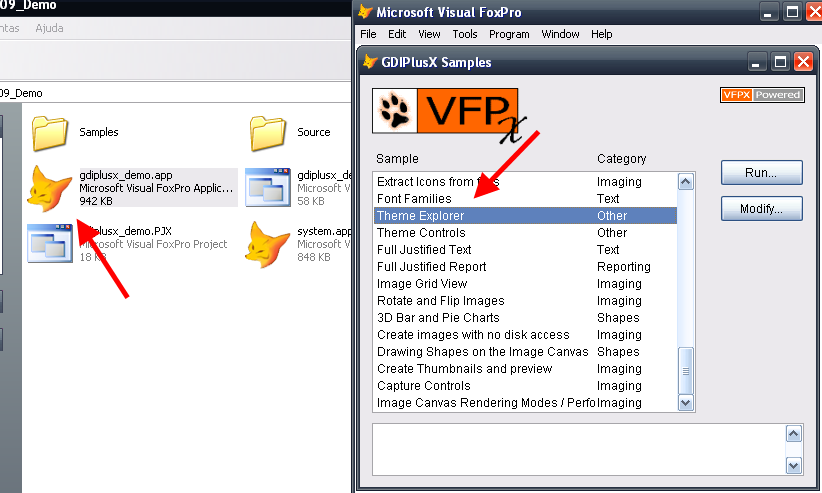Open the Program menu
The width and height of the screenshot is (822, 493).
[x=509, y=34]
